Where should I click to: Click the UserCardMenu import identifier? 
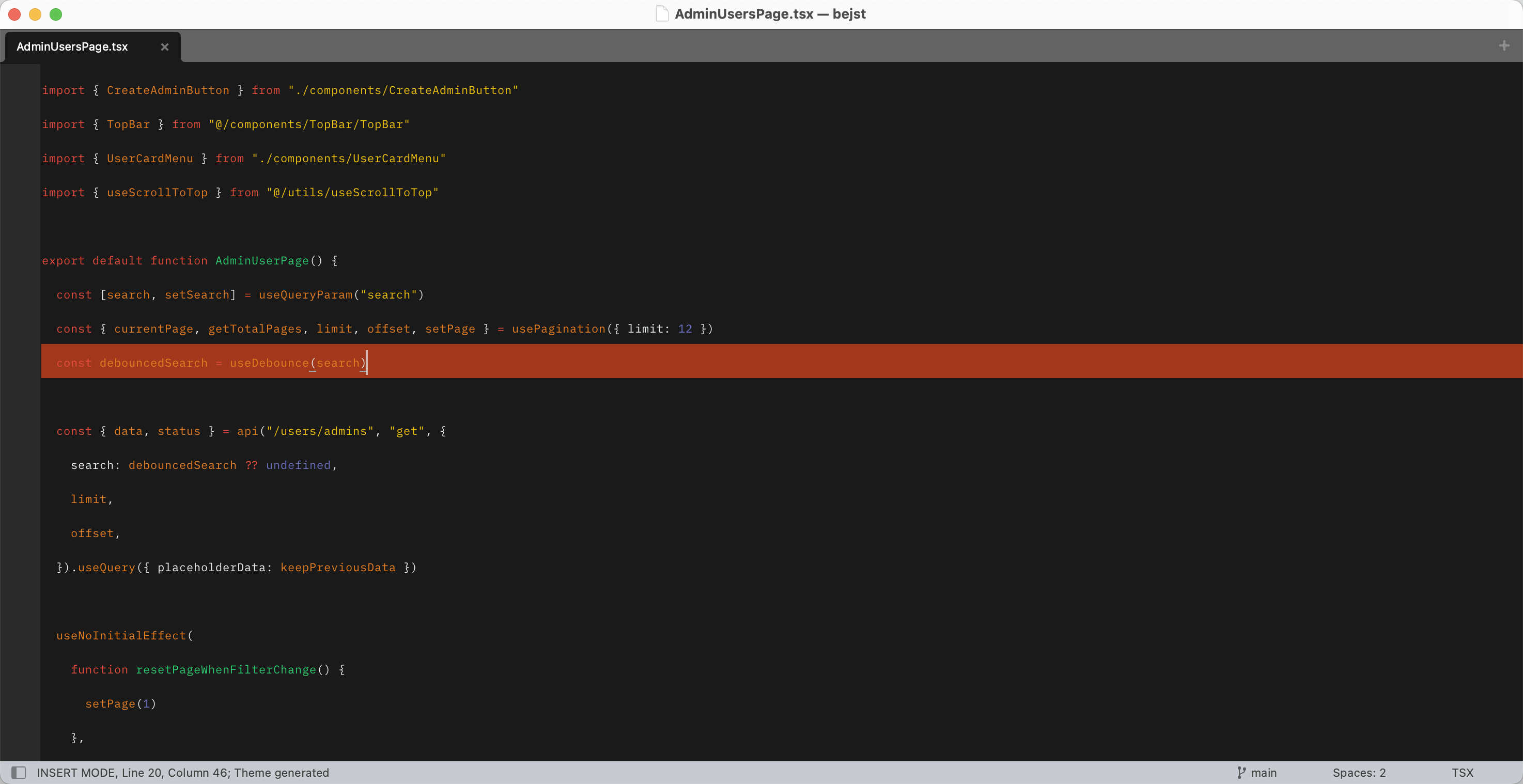pos(150,159)
